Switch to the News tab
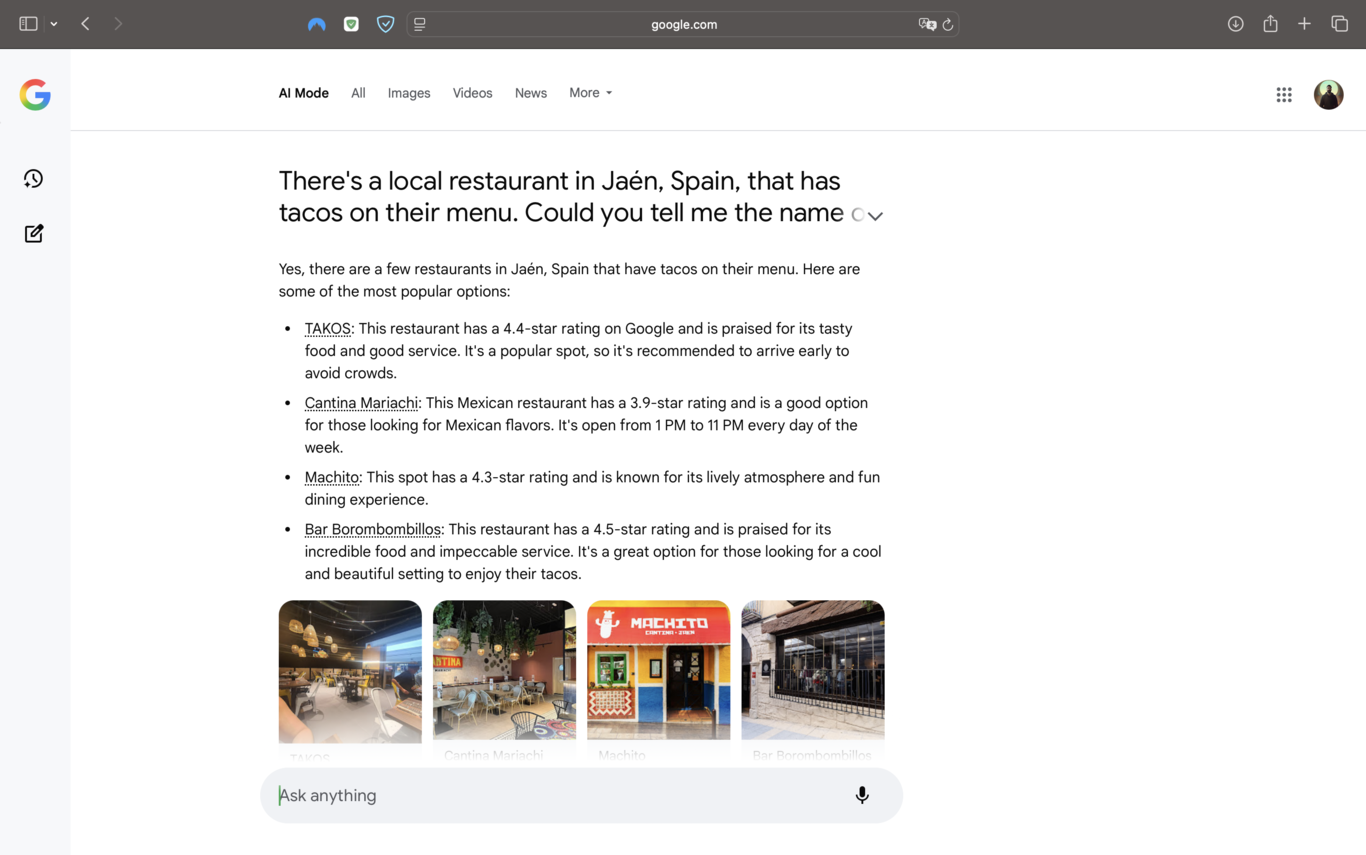Viewport: 1366px width, 855px height. pyautogui.click(x=531, y=93)
